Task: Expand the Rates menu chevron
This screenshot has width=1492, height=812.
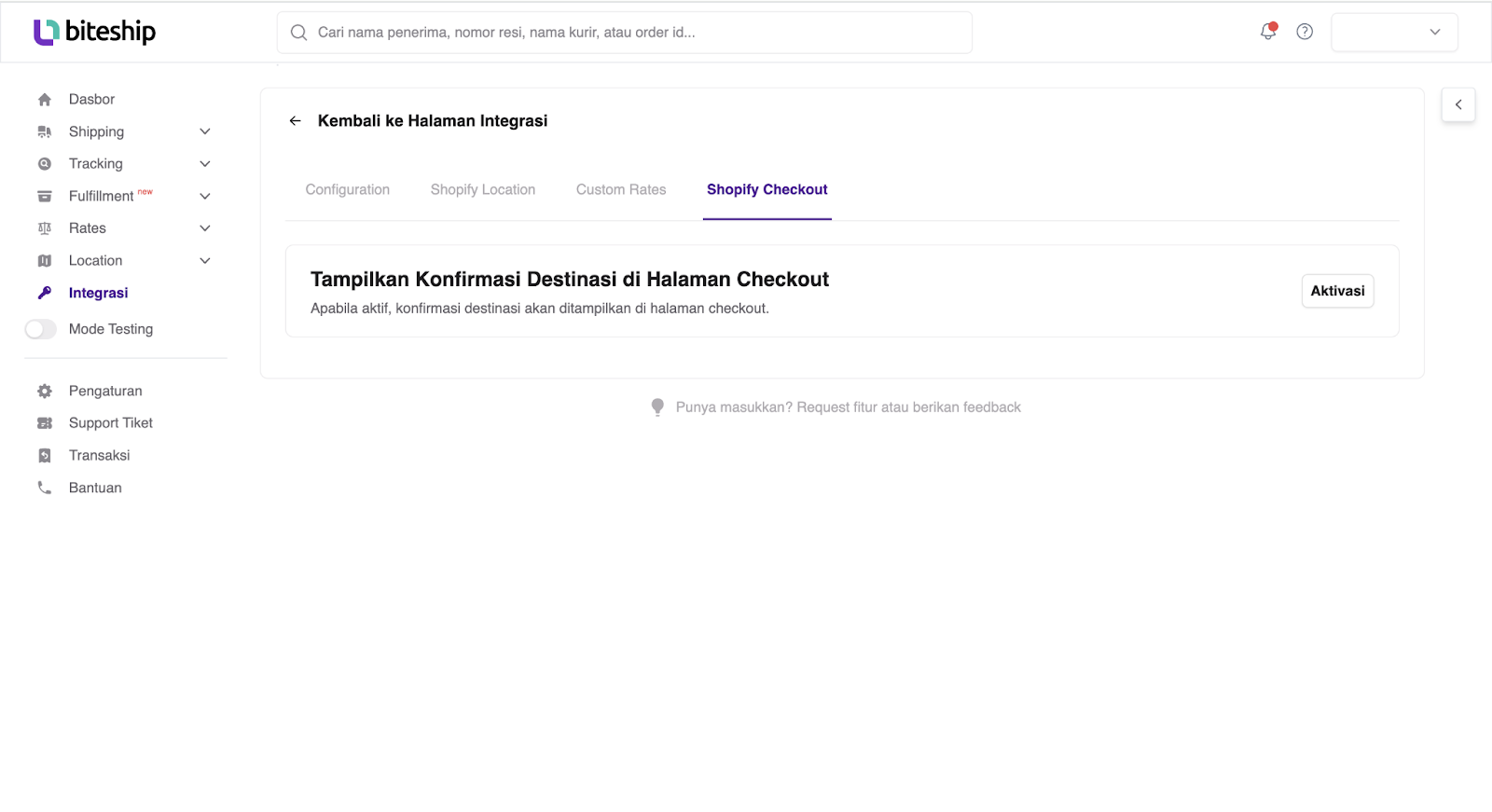Action: pyautogui.click(x=205, y=228)
